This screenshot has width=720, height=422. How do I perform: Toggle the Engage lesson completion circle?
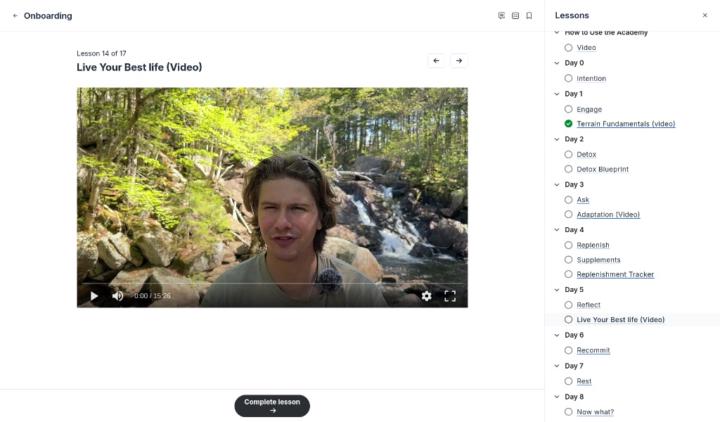point(568,109)
